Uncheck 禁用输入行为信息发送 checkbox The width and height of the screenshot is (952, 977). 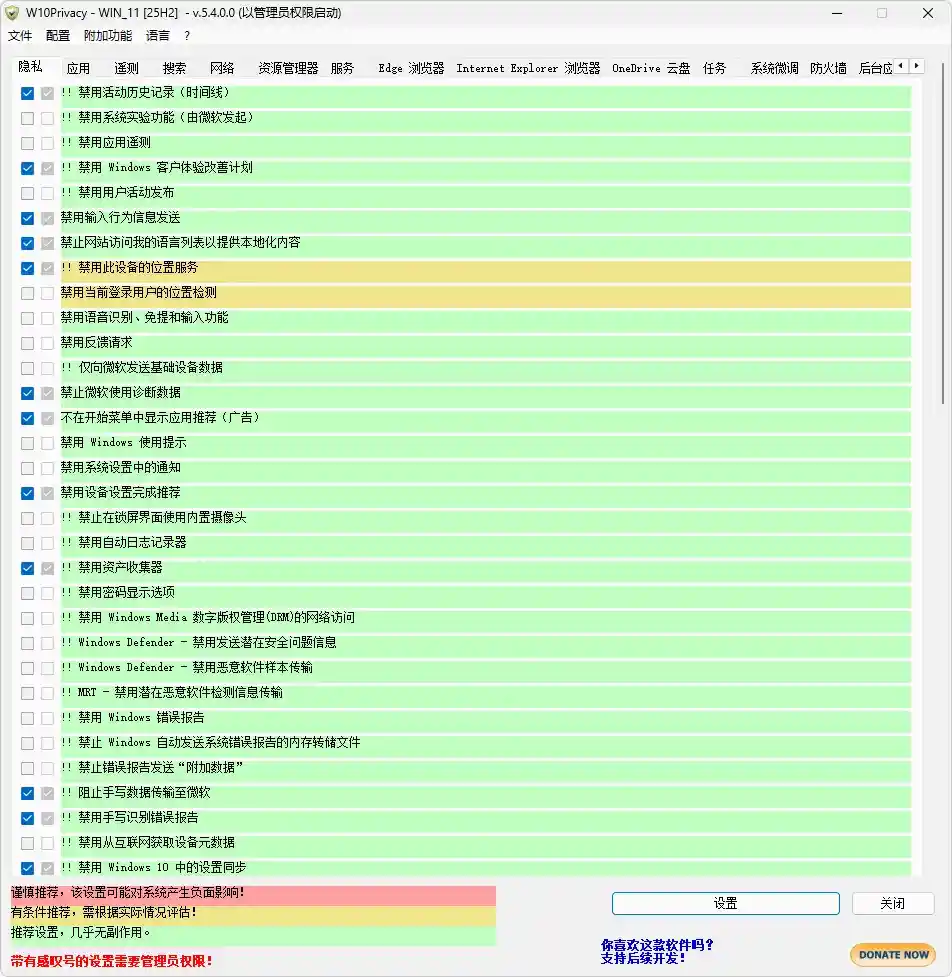click(x=27, y=218)
